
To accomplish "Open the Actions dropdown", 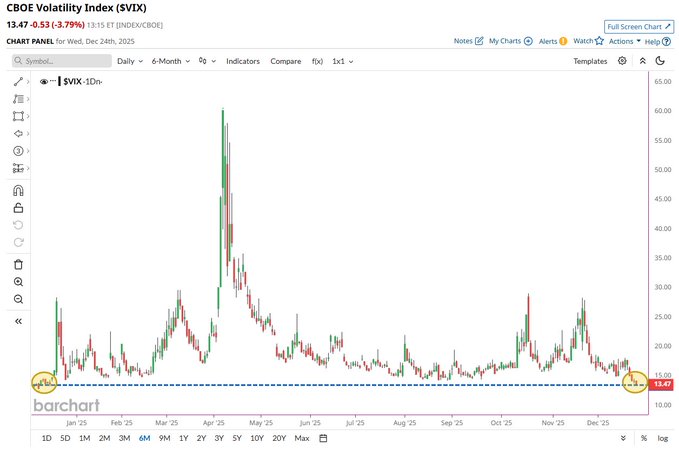I will click(x=624, y=41).
